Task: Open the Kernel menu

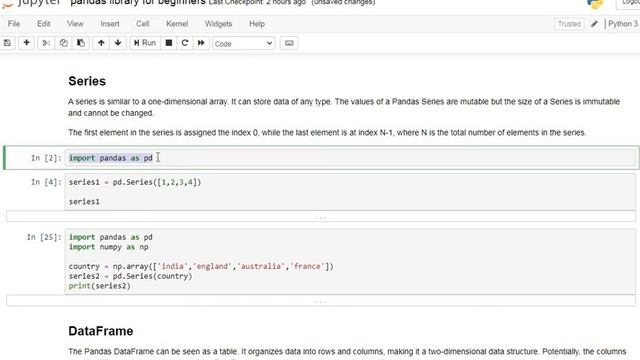Action: tap(177, 24)
